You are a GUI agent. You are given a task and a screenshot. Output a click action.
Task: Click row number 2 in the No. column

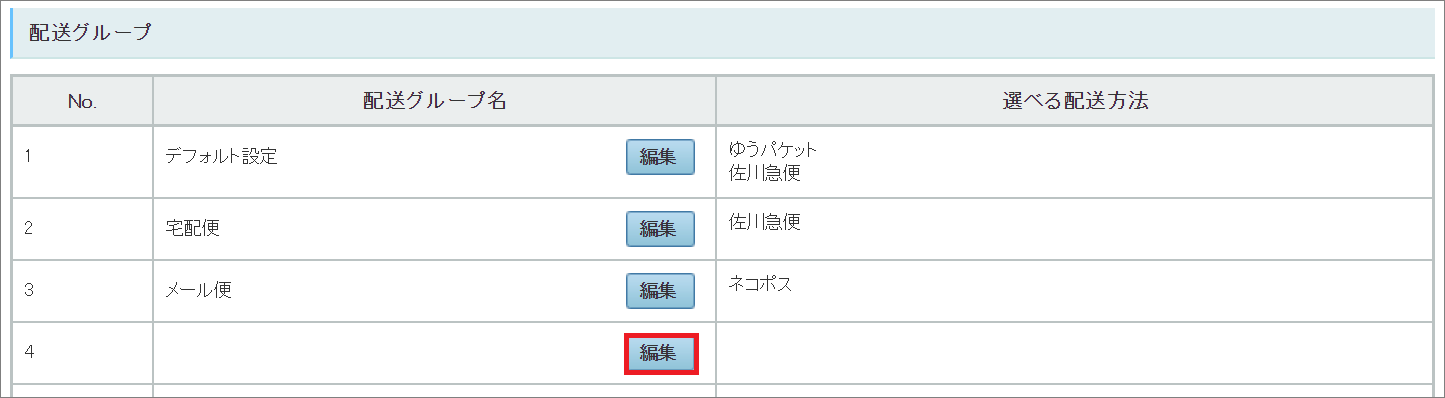pyautogui.click(x=29, y=228)
